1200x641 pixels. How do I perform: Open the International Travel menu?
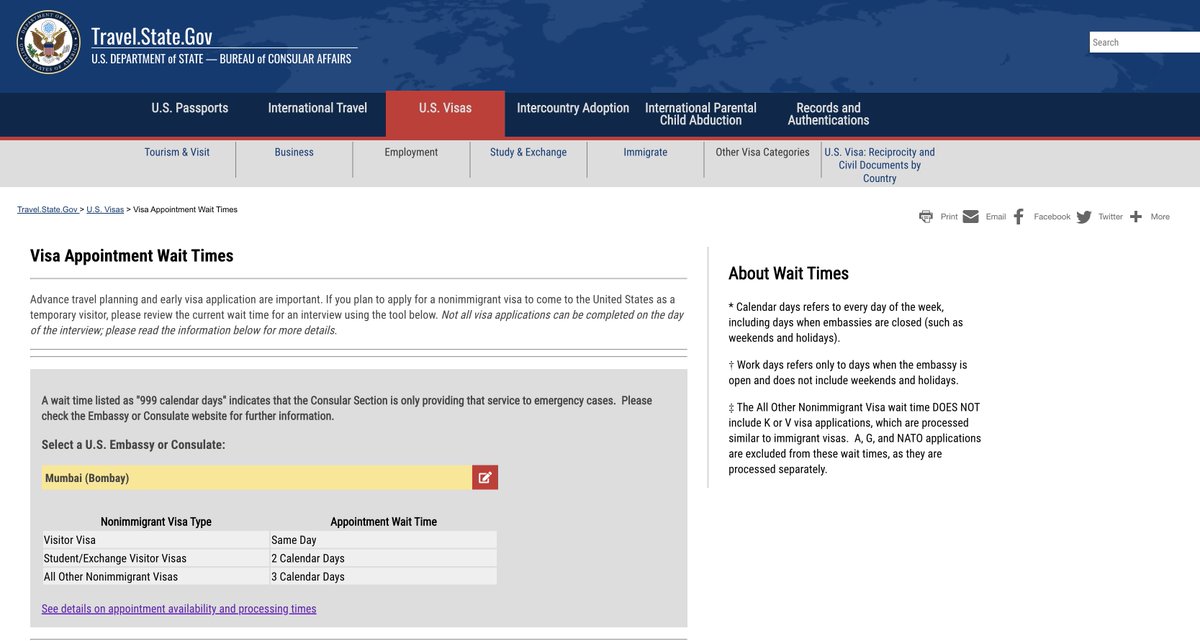click(x=317, y=108)
